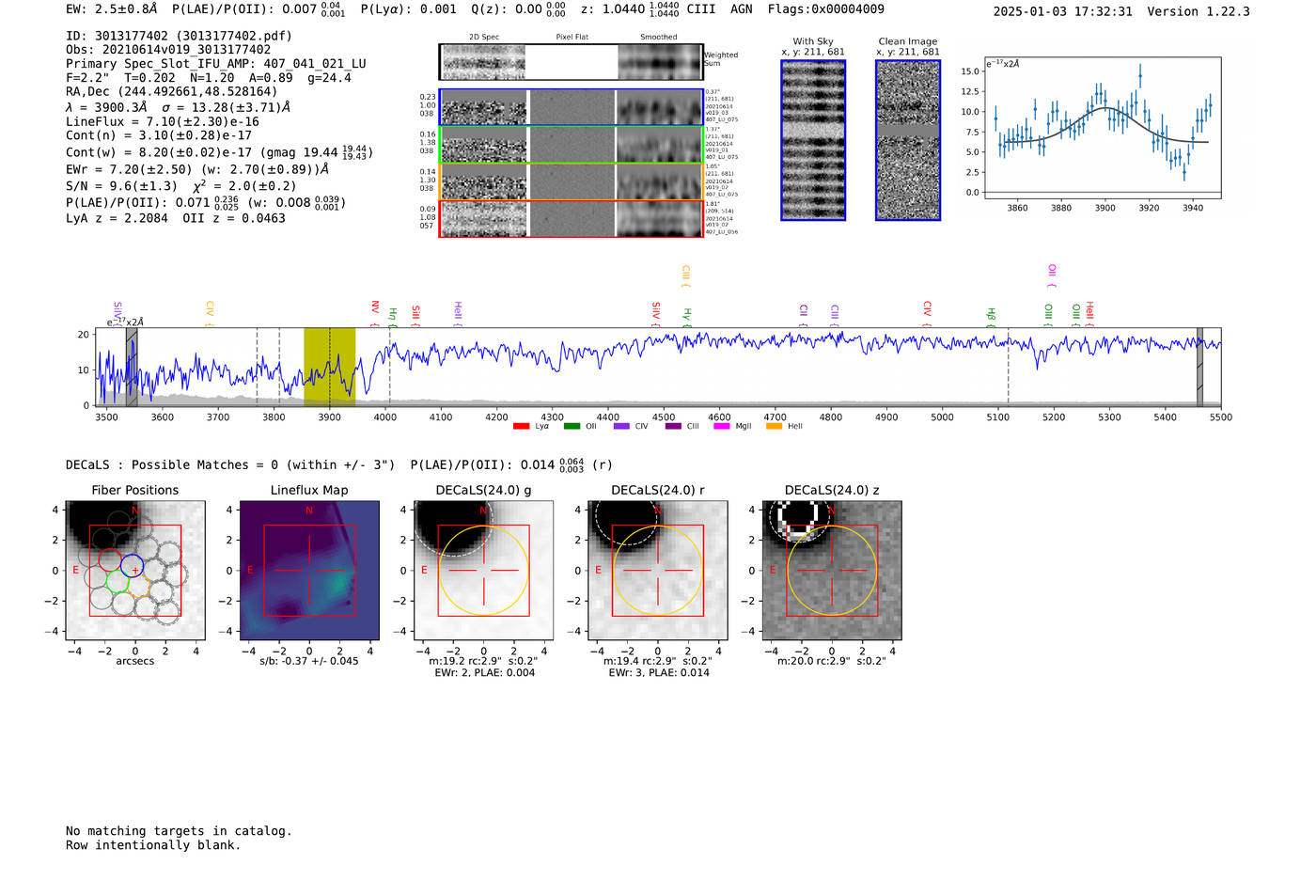Click the orange CIV line marker near 3700
The image size is (1316, 896).
point(210,314)
